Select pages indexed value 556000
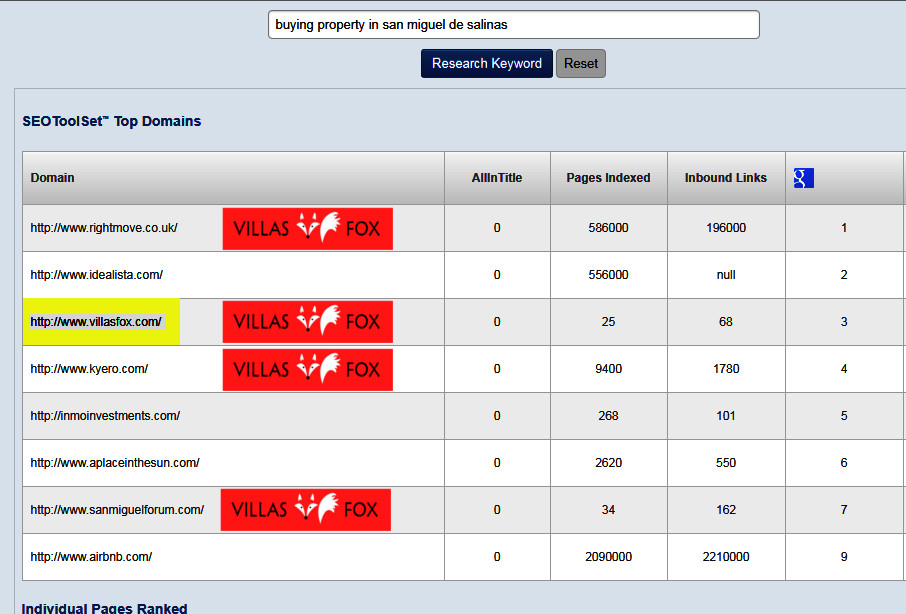The image size is (906, 614). click(608, 275)
